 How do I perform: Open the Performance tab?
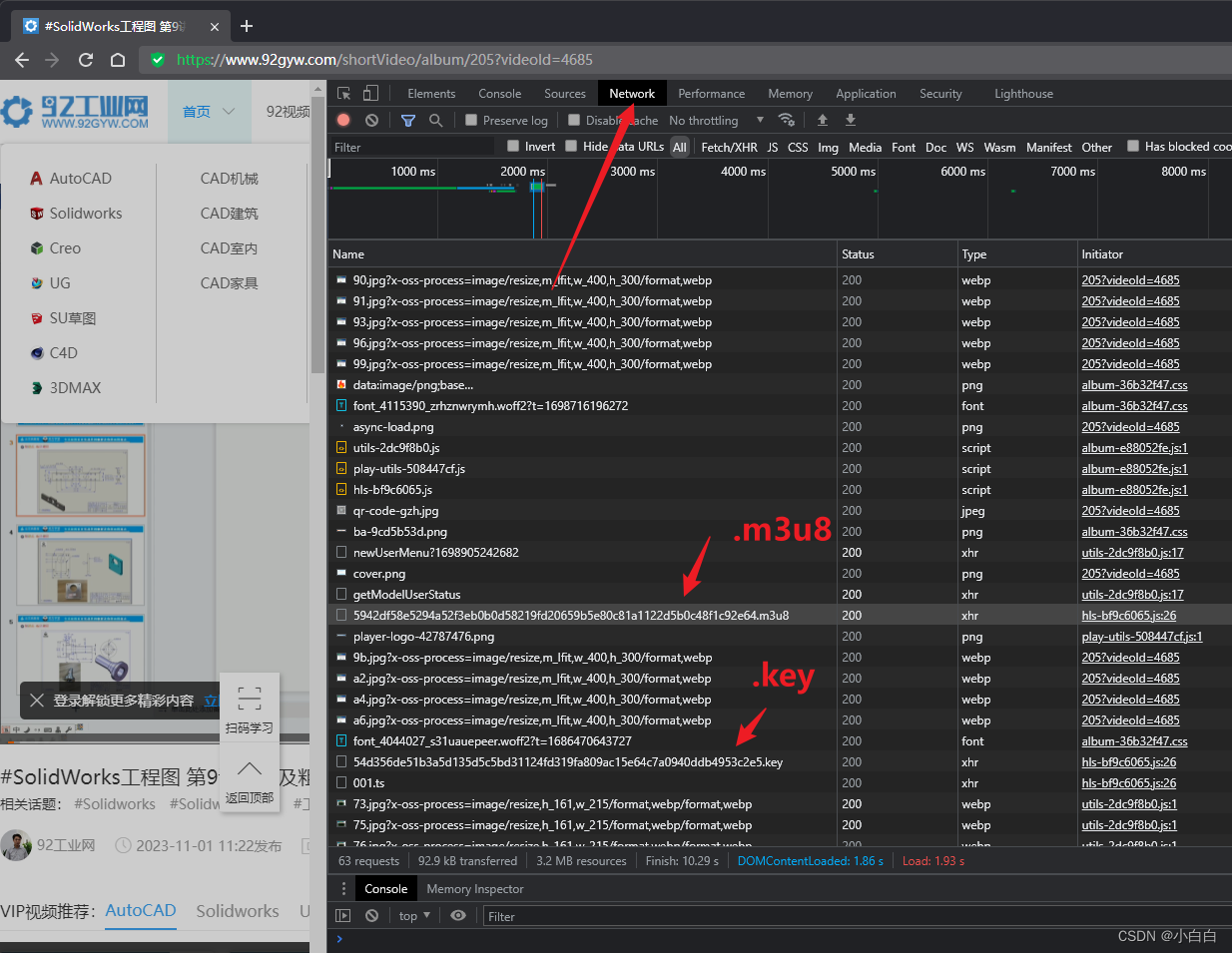(x=712, y=94)
